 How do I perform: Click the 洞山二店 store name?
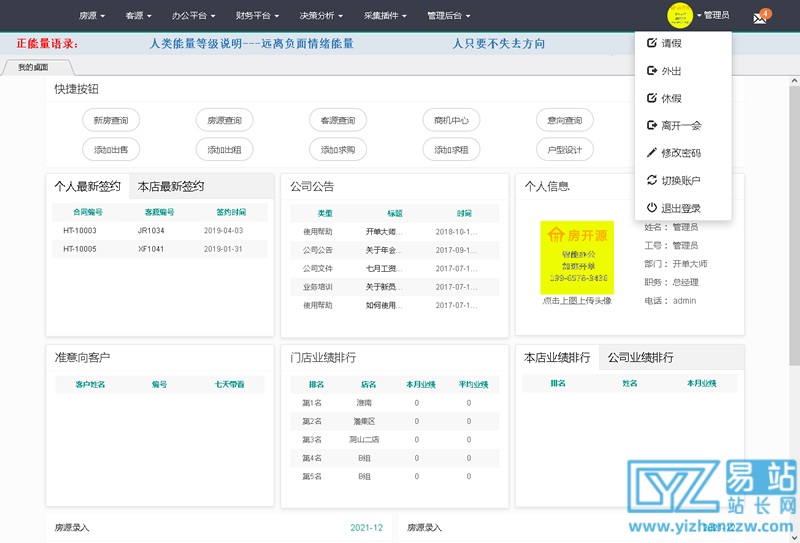(x=364, y=439)
